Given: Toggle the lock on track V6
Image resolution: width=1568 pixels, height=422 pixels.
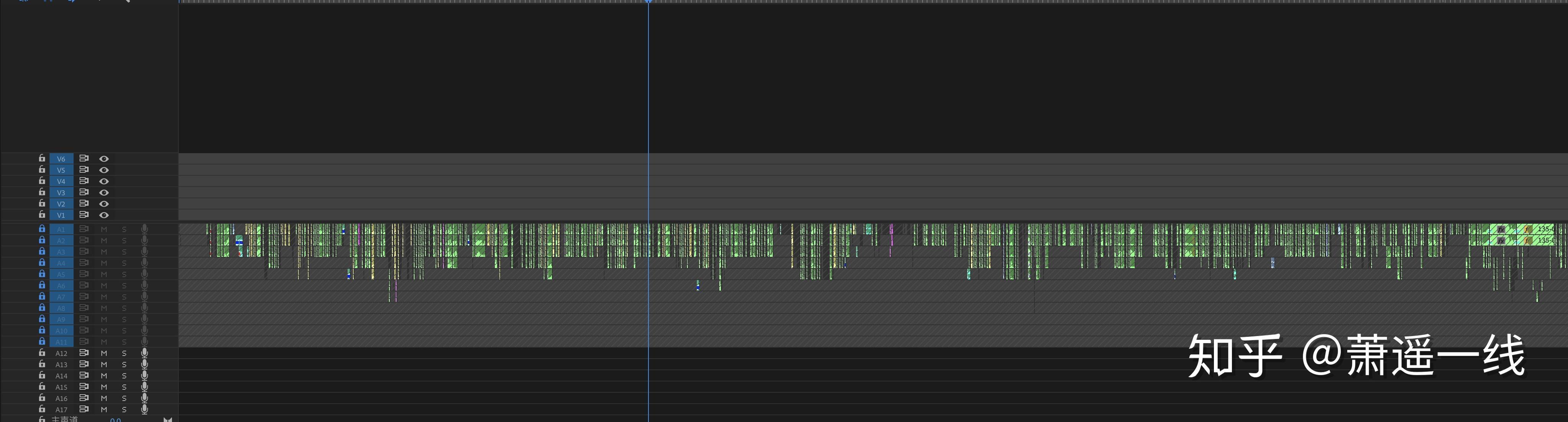Looking at the screenshot, I should [42, 158].
